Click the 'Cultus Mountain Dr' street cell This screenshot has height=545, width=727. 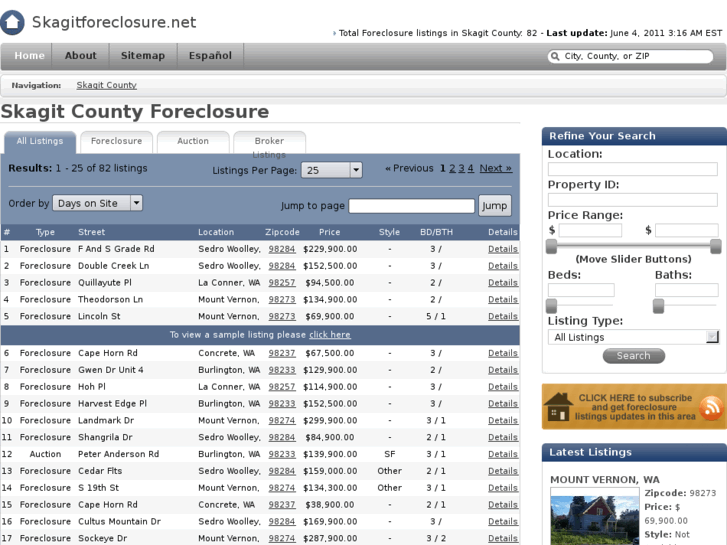coord(119,522)
